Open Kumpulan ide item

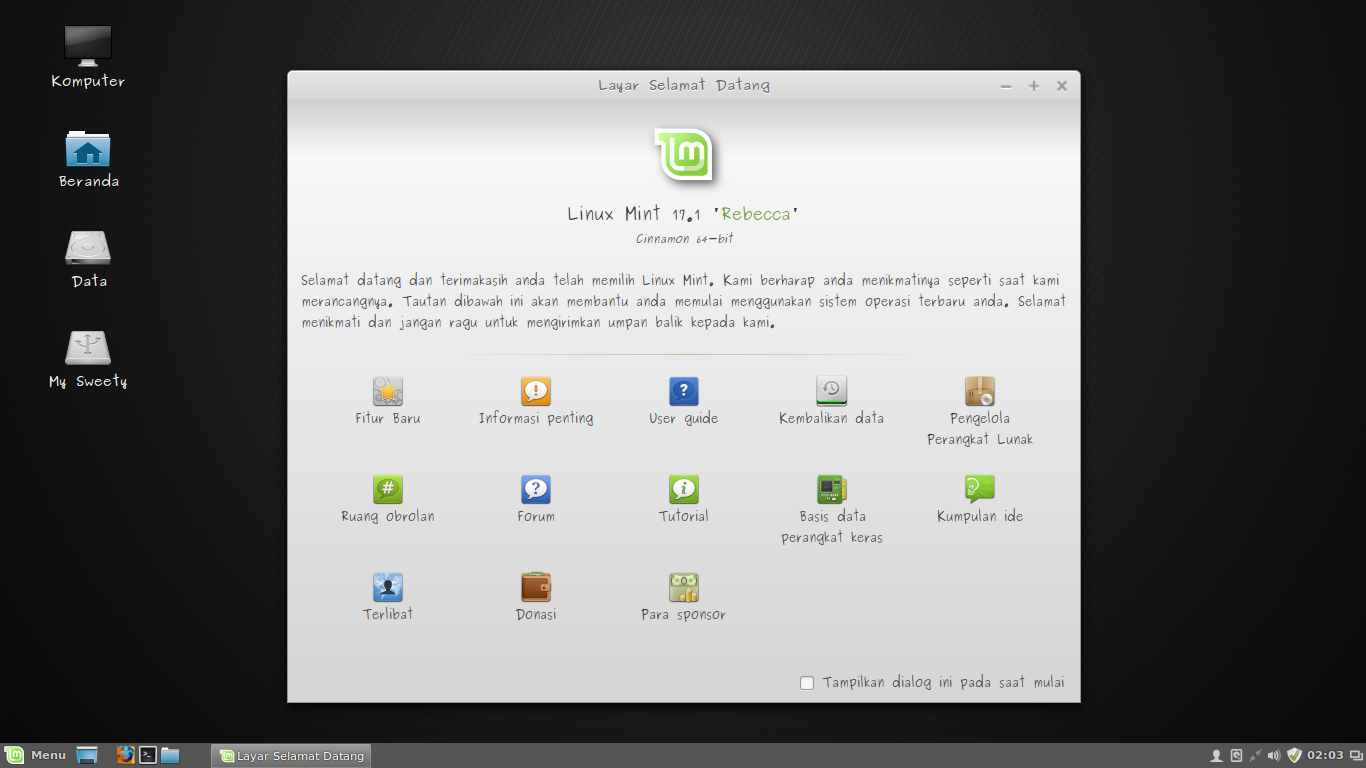tap(980, 499)
